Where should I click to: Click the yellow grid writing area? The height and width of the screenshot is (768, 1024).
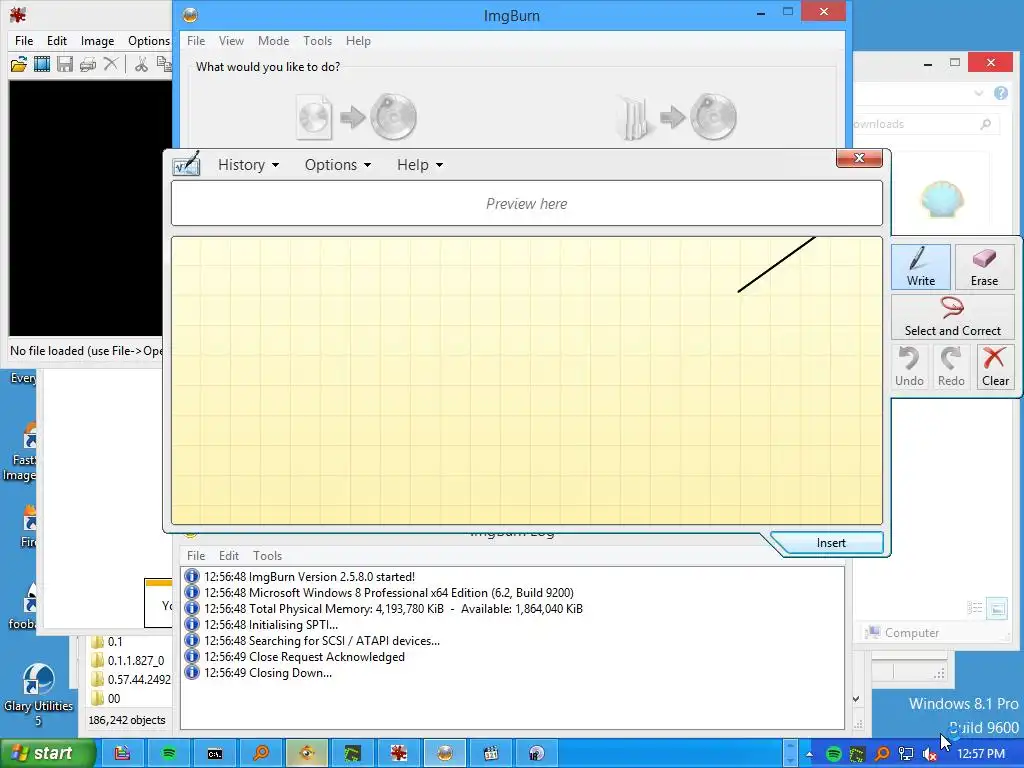click(x=526, y=381)
